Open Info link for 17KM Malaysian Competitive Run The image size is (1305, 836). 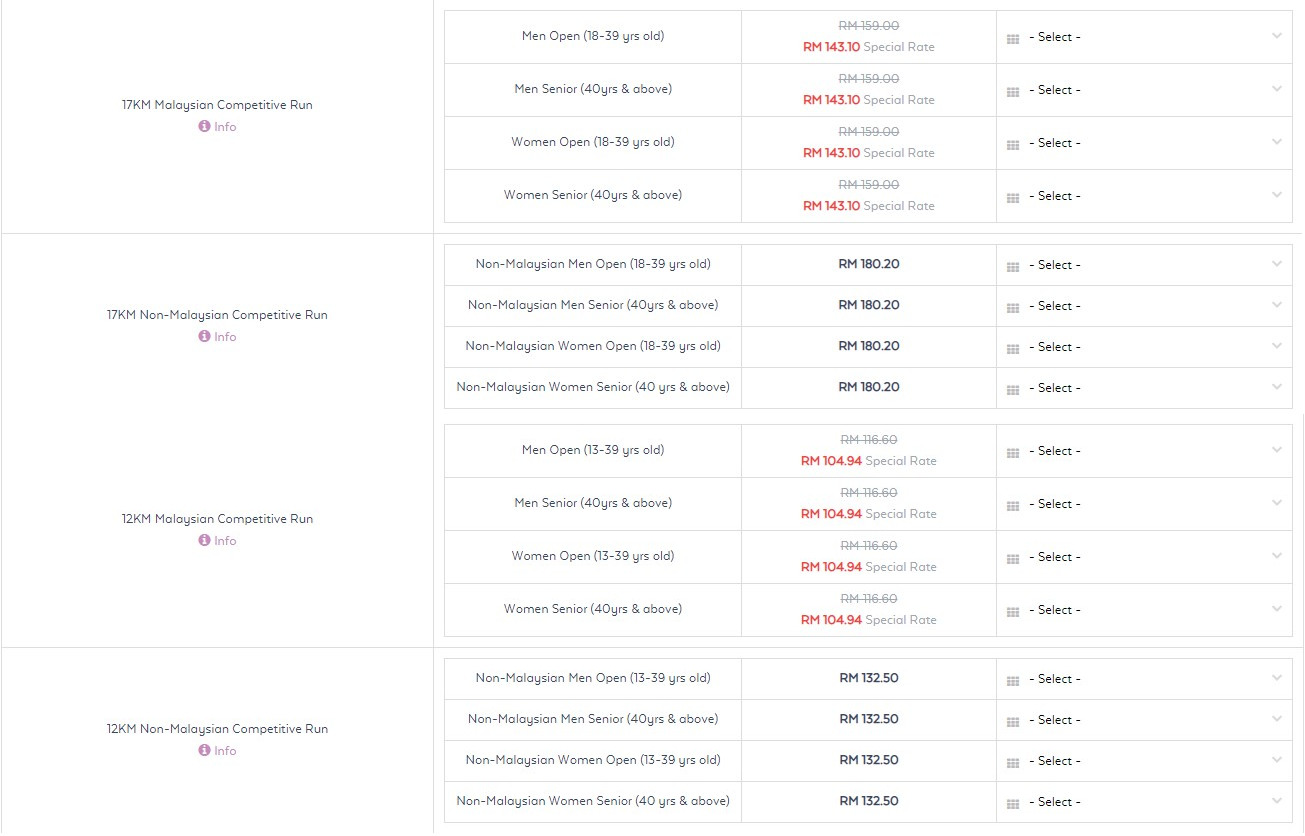pos(225,127)
